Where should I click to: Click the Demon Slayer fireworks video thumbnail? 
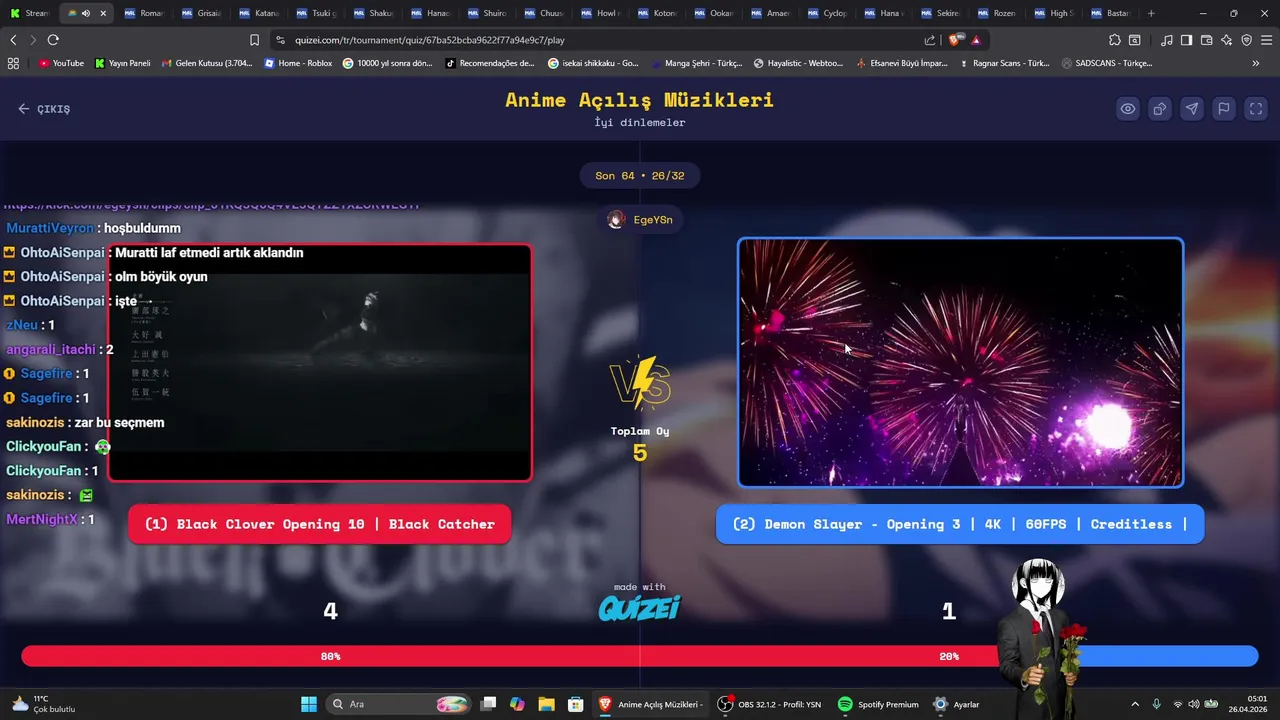pyautogui.click(x=960, y=362)
